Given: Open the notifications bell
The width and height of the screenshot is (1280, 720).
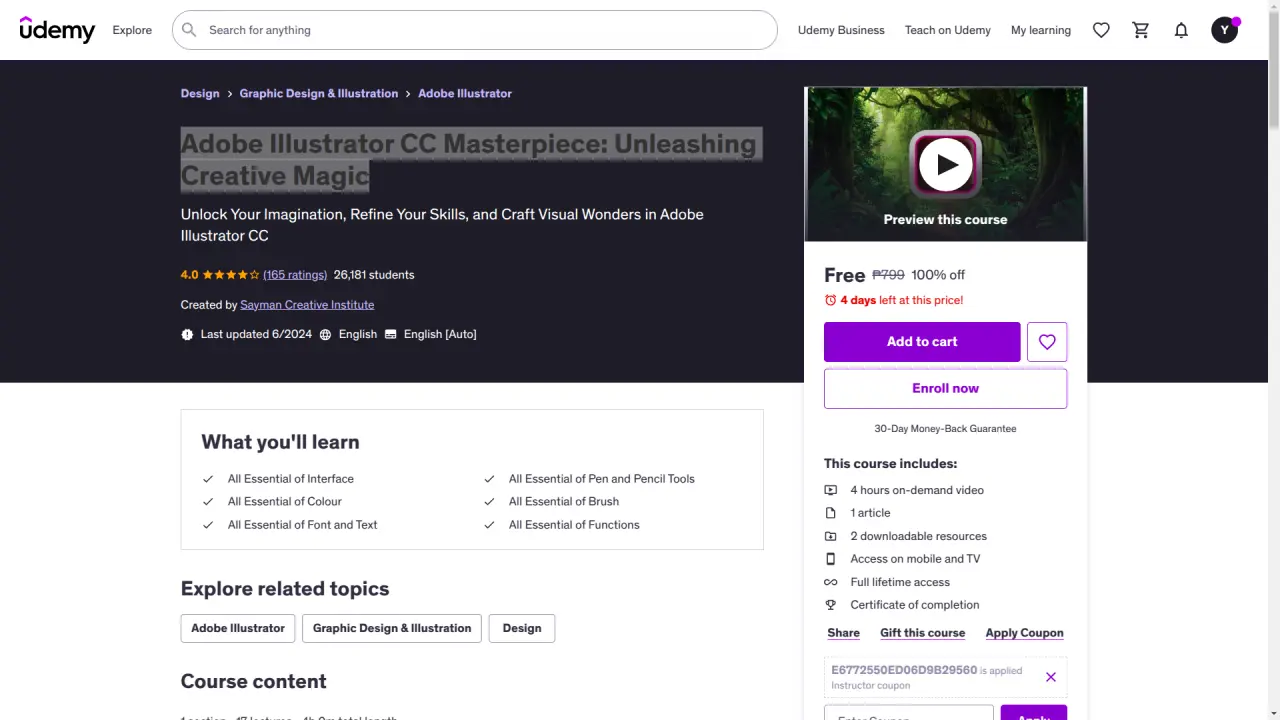Looking at the screenshot, I should click(1181, 30).
